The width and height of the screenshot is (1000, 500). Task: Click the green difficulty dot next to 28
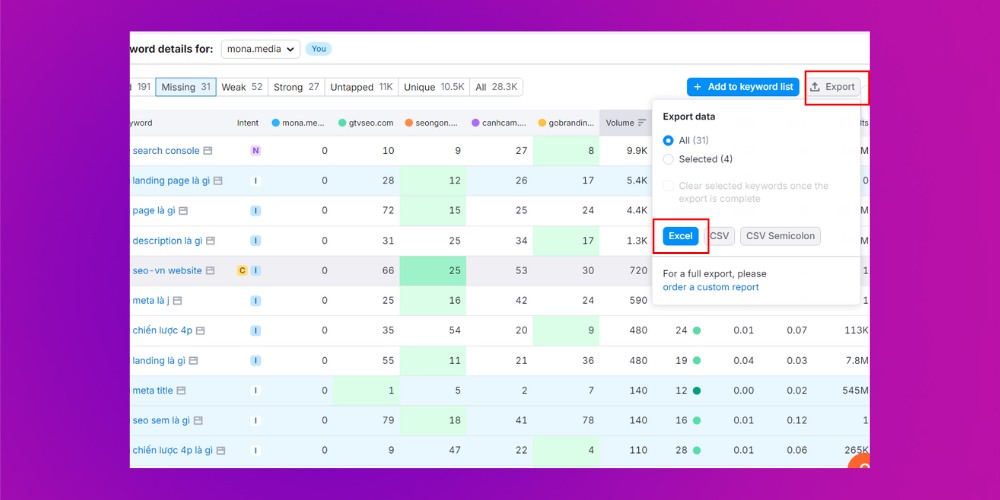697,450
